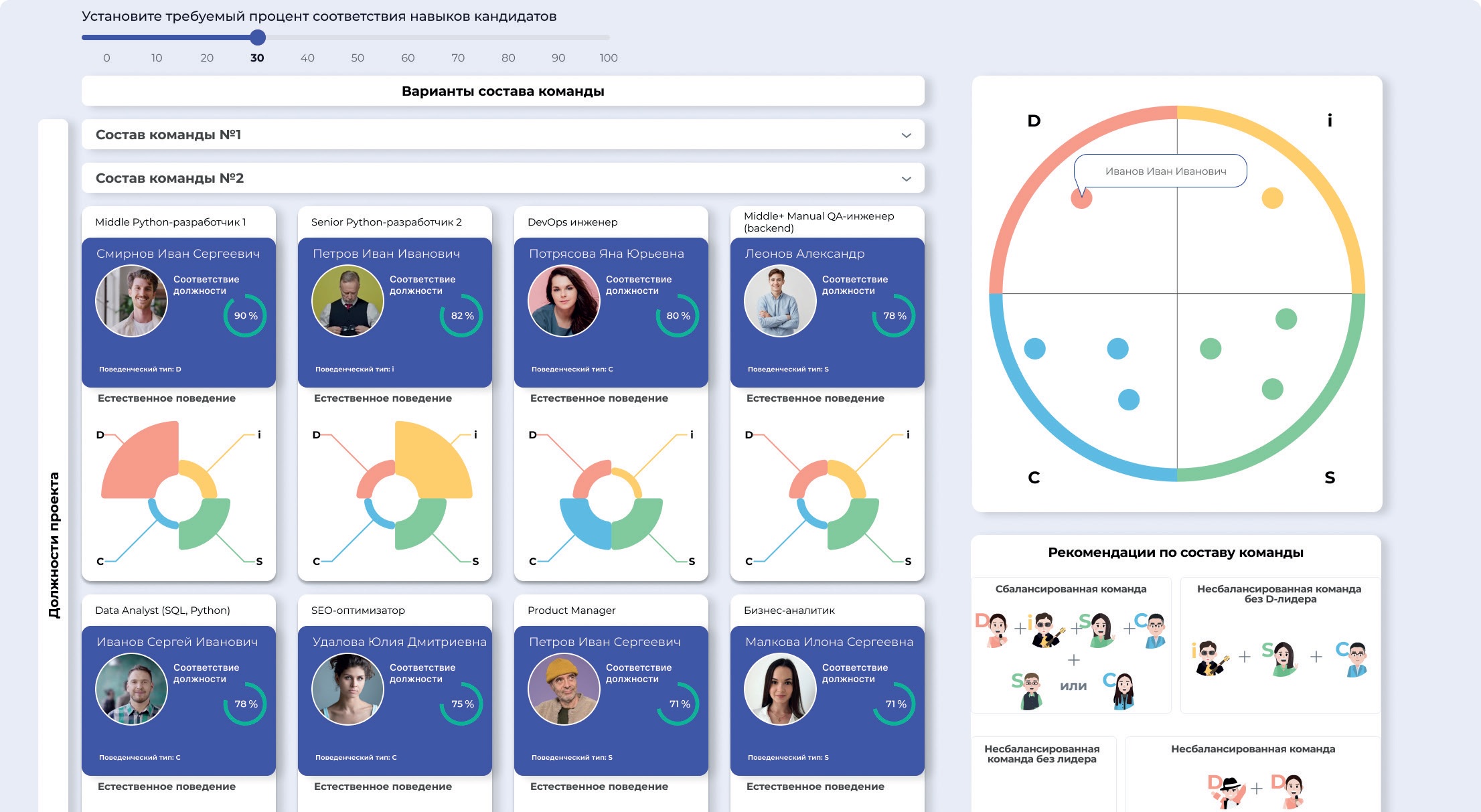Click the name Смирнов Иван Сергеевич

click(x=178, y=254)
